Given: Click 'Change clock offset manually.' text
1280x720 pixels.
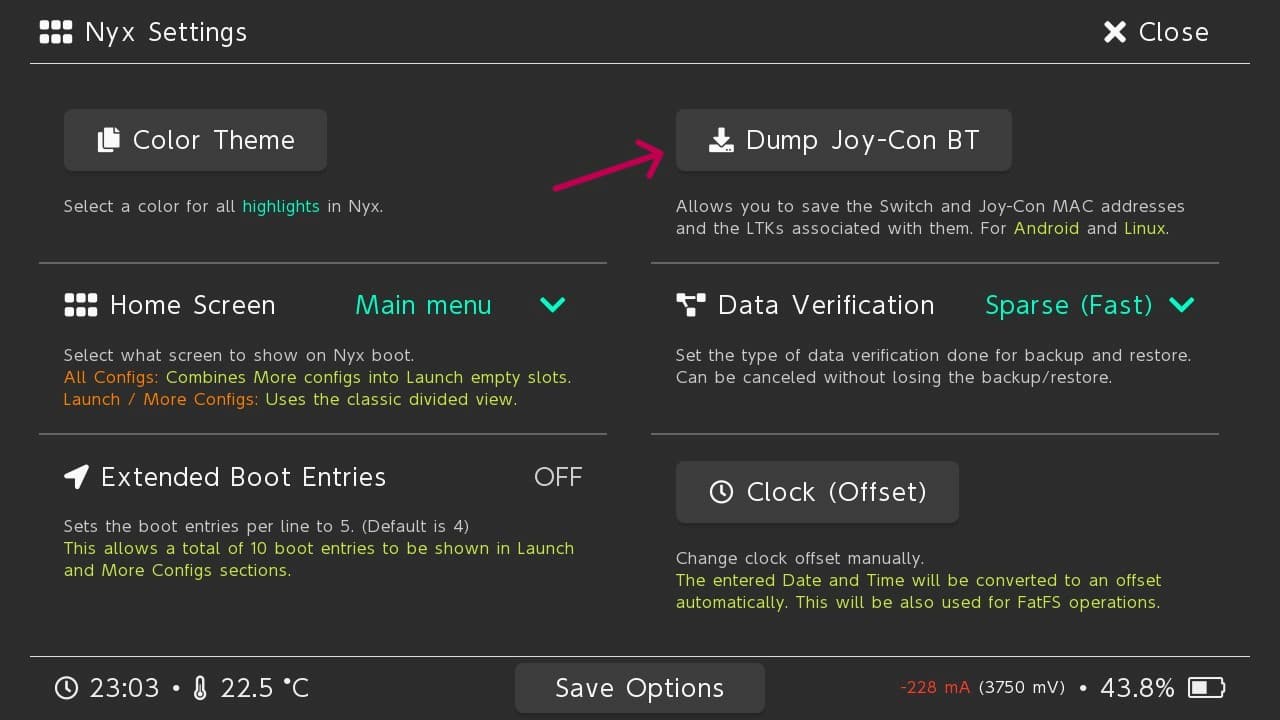Looking at the screenshot, I should (800, 558).
